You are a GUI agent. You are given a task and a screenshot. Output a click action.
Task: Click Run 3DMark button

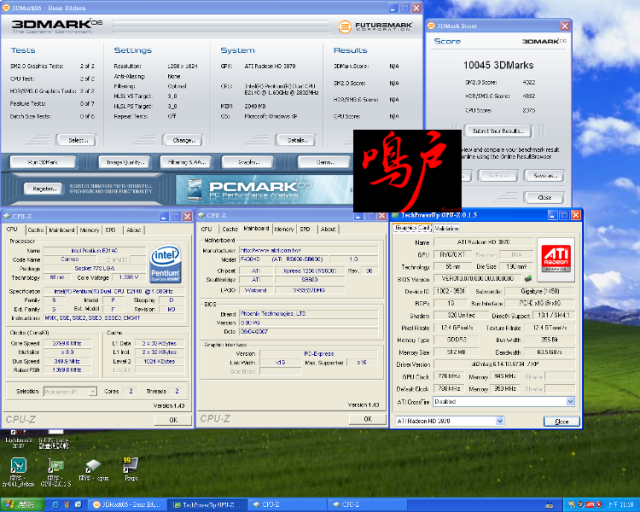click(x=42, y=162)
